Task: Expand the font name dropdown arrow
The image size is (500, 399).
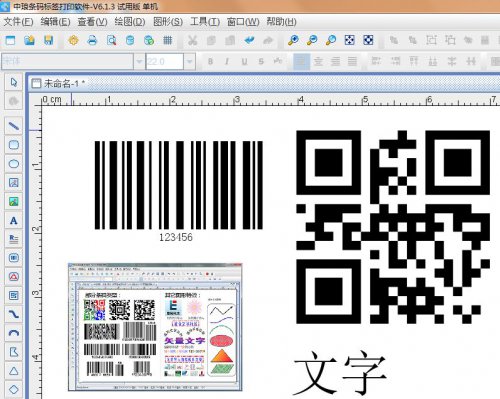Action: click(139, 61)
